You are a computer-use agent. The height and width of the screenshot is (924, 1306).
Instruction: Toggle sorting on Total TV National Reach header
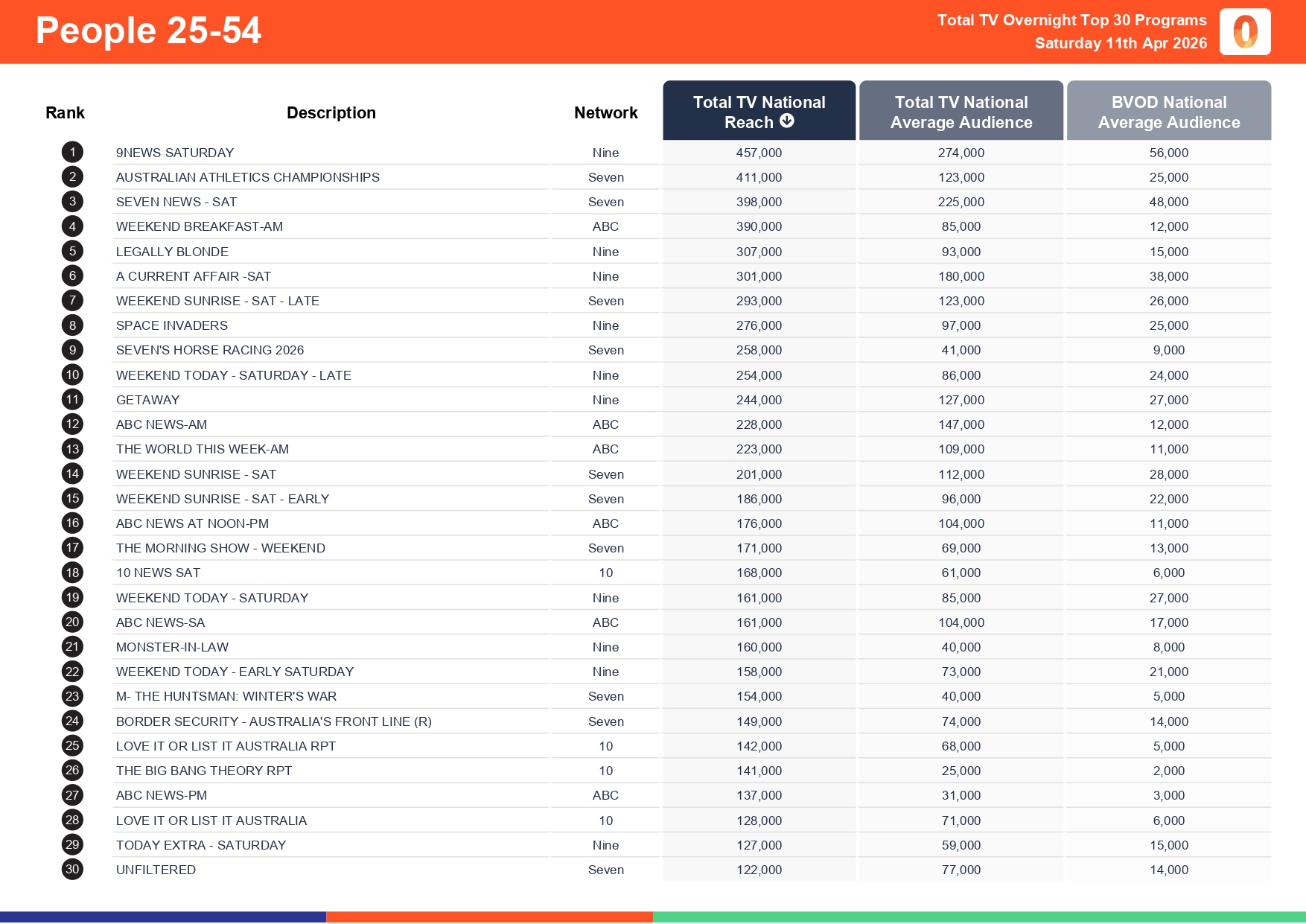tap(759, 110)
